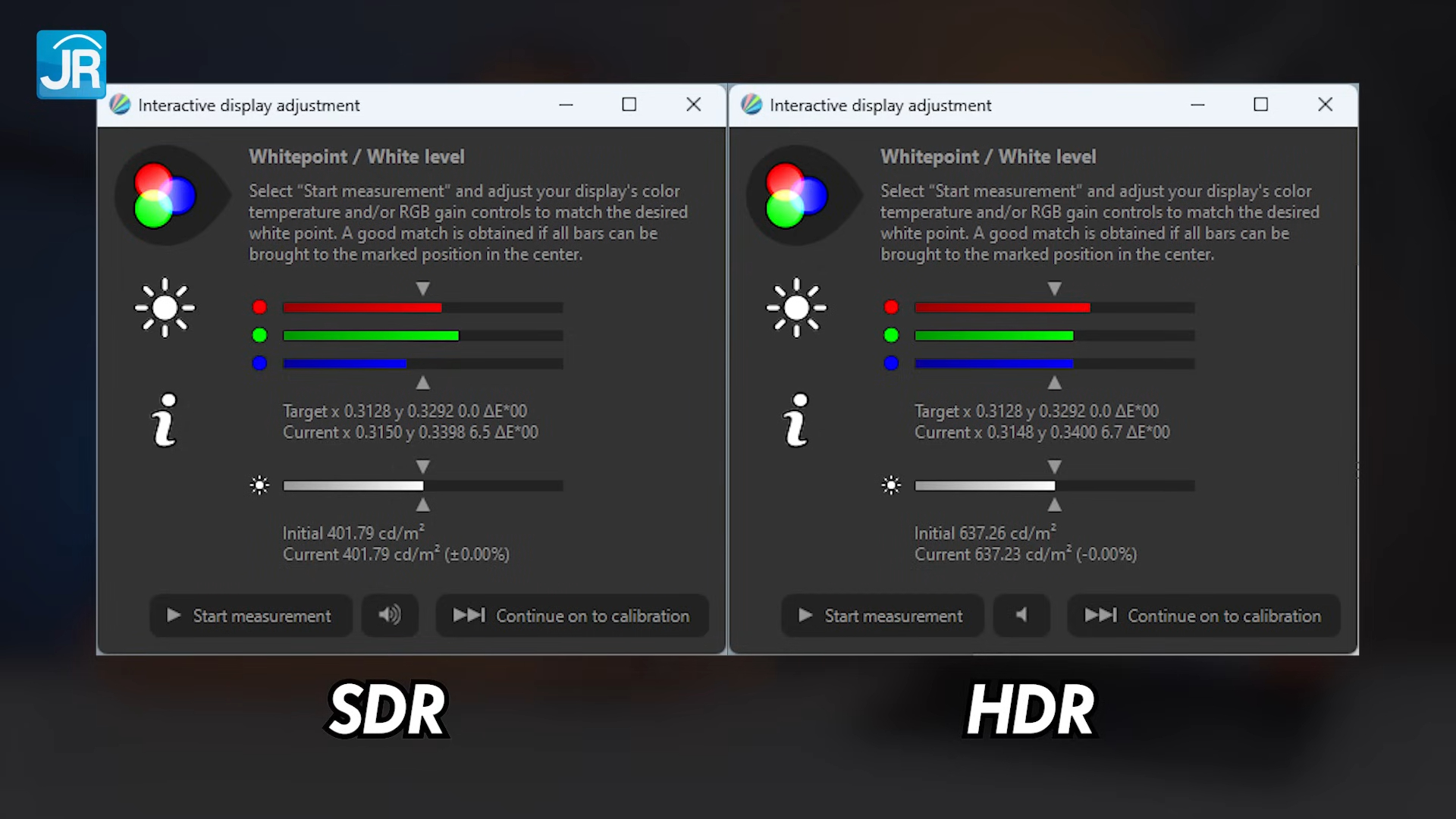Click the small sun icon beside SDR luminance bar
This screenshot has width=1456, height=819.
point(259,485)
